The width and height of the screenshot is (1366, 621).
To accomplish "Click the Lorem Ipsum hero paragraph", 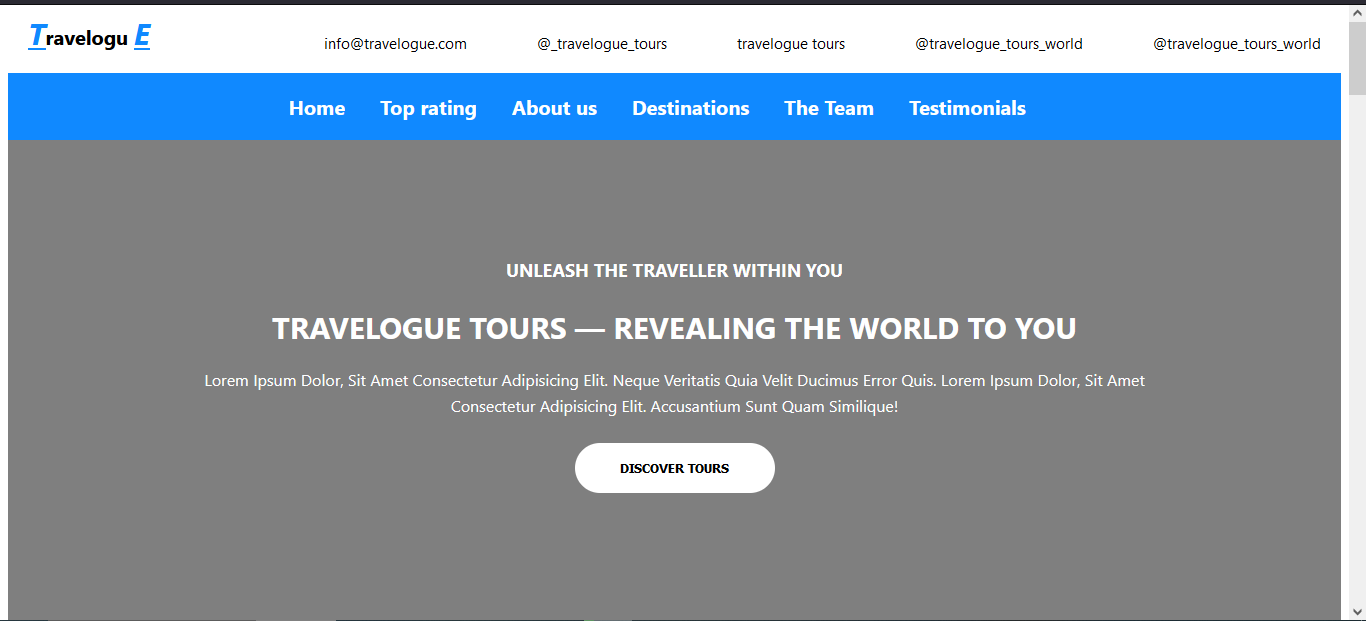I will [674, 394].
